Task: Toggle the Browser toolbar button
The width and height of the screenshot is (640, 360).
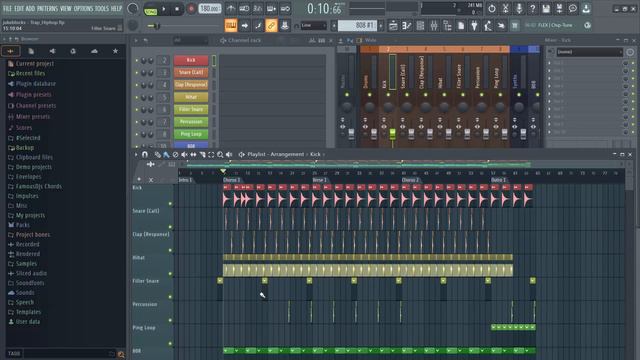Action: (x=447, y=26)
